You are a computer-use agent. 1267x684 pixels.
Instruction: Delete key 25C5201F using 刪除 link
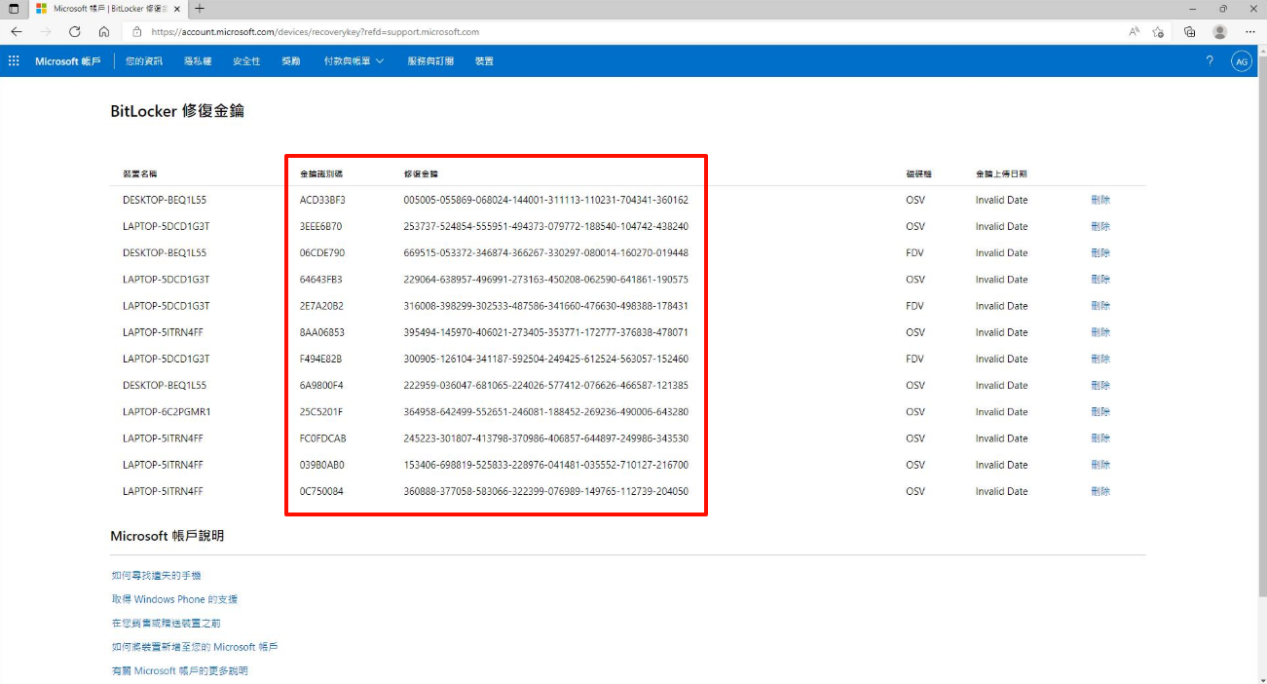point(1100,412)
